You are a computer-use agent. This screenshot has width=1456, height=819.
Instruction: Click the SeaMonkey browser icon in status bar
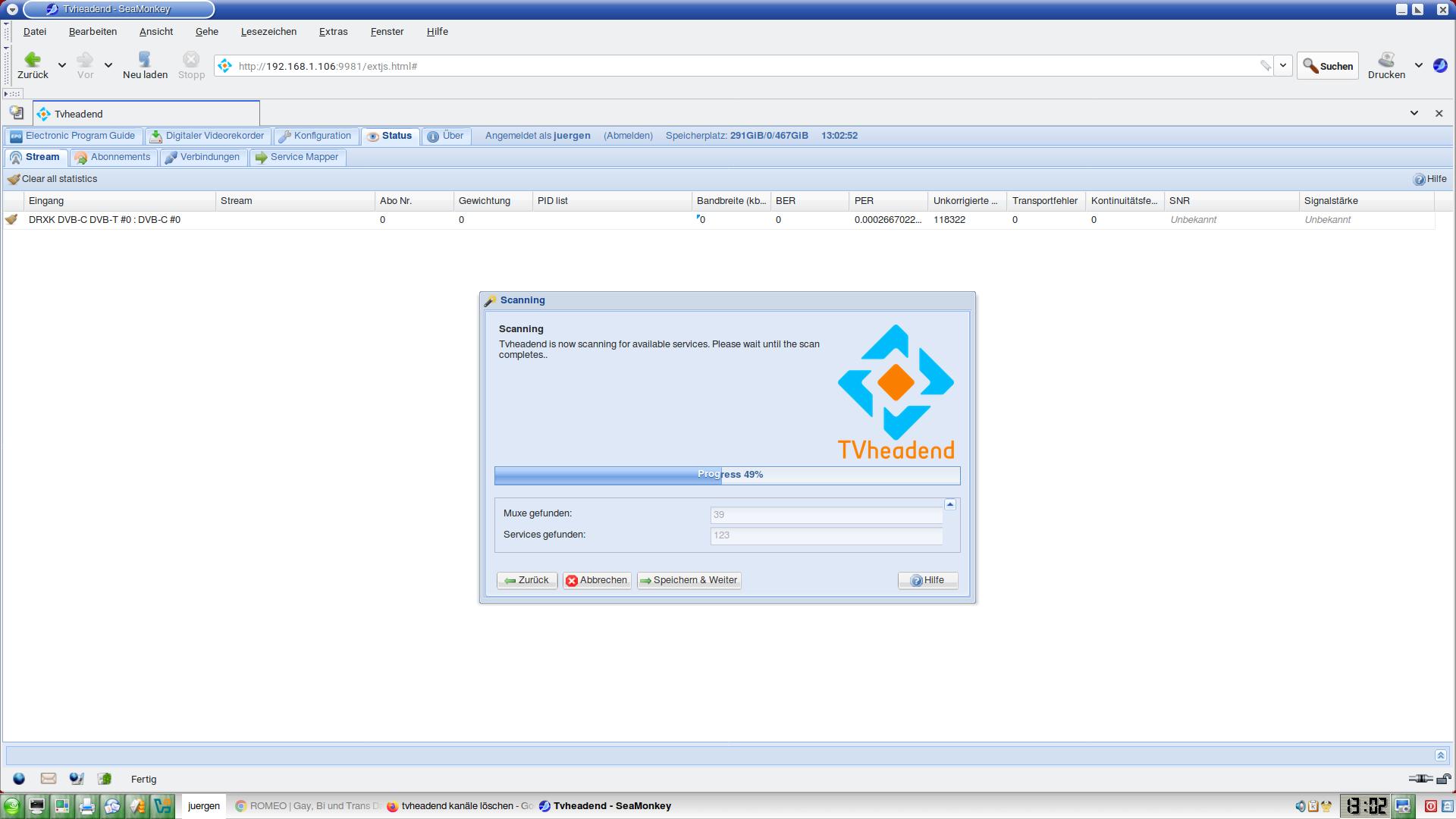coord(19,779)
